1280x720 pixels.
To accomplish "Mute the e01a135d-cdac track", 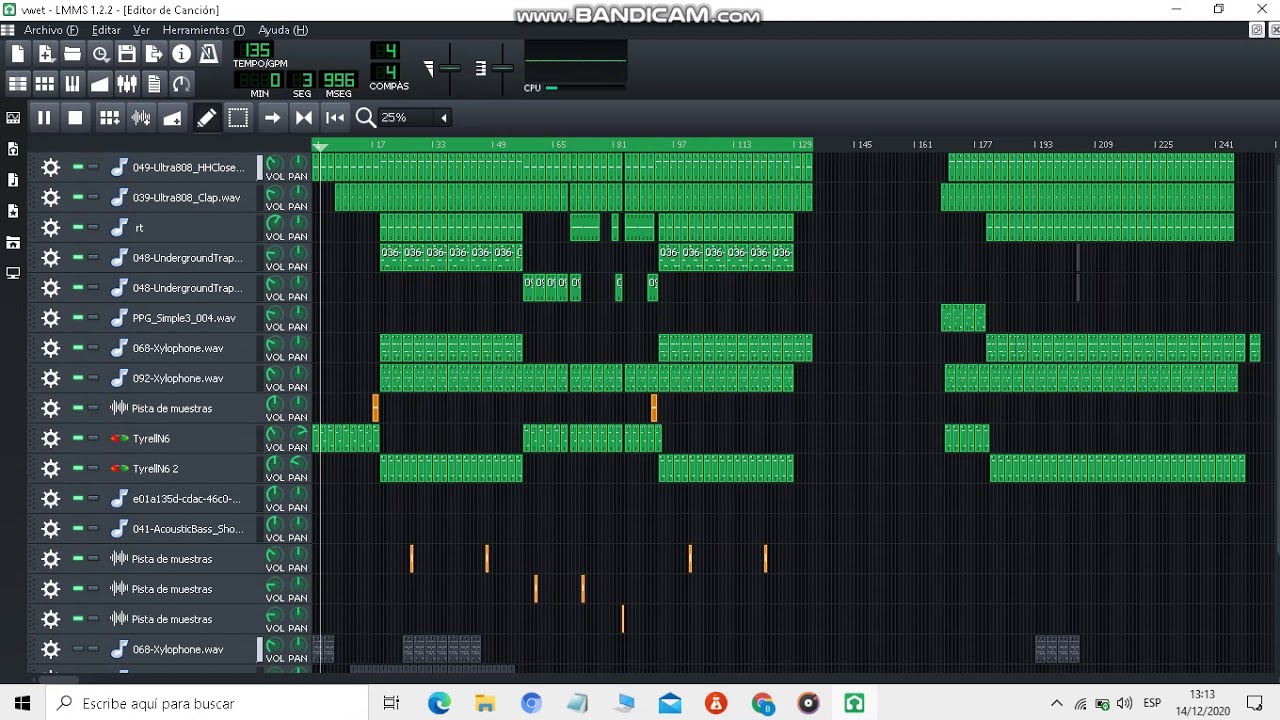I will pos(78,498).
